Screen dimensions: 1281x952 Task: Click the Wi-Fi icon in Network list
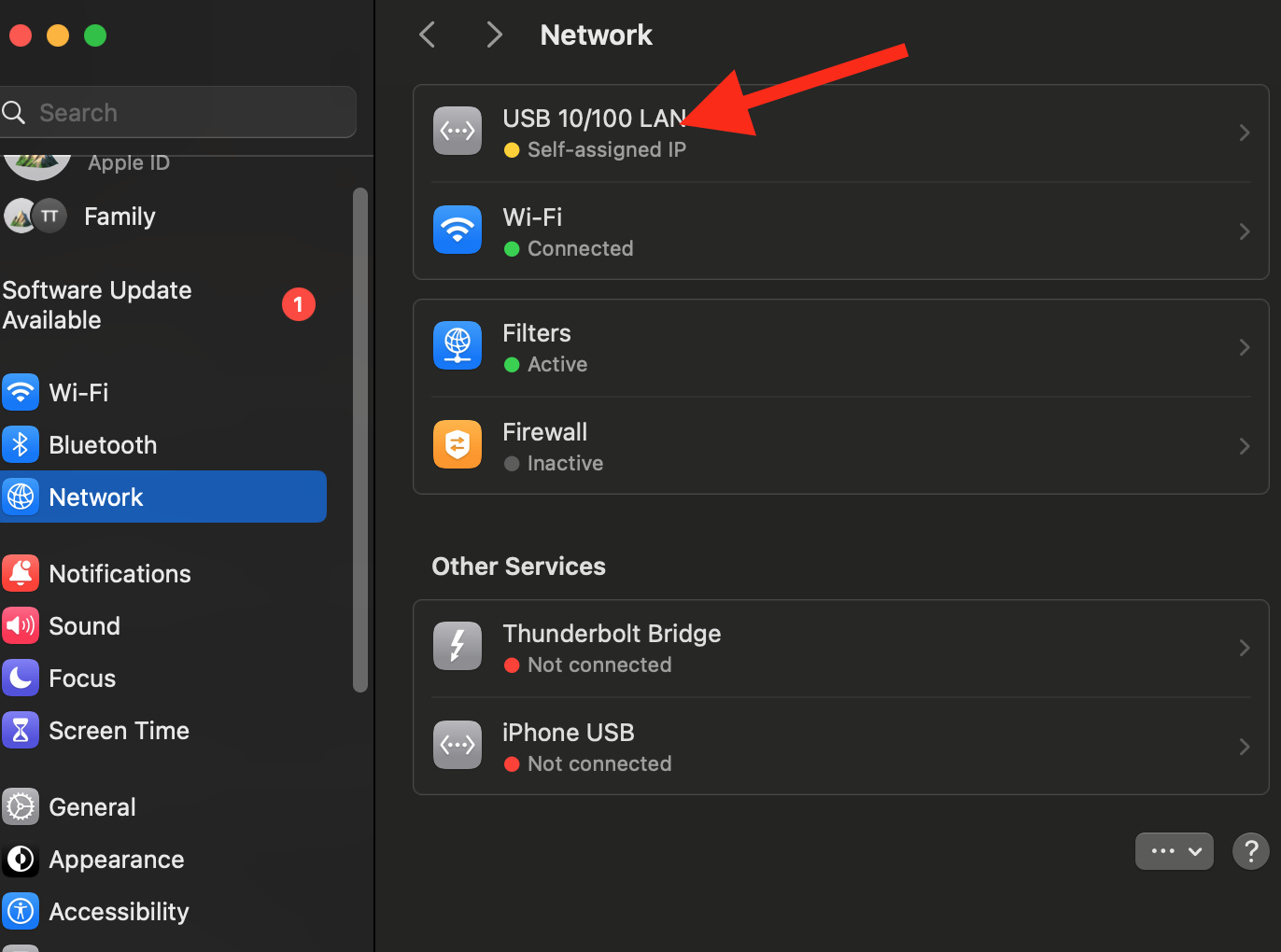pos(457,230)
